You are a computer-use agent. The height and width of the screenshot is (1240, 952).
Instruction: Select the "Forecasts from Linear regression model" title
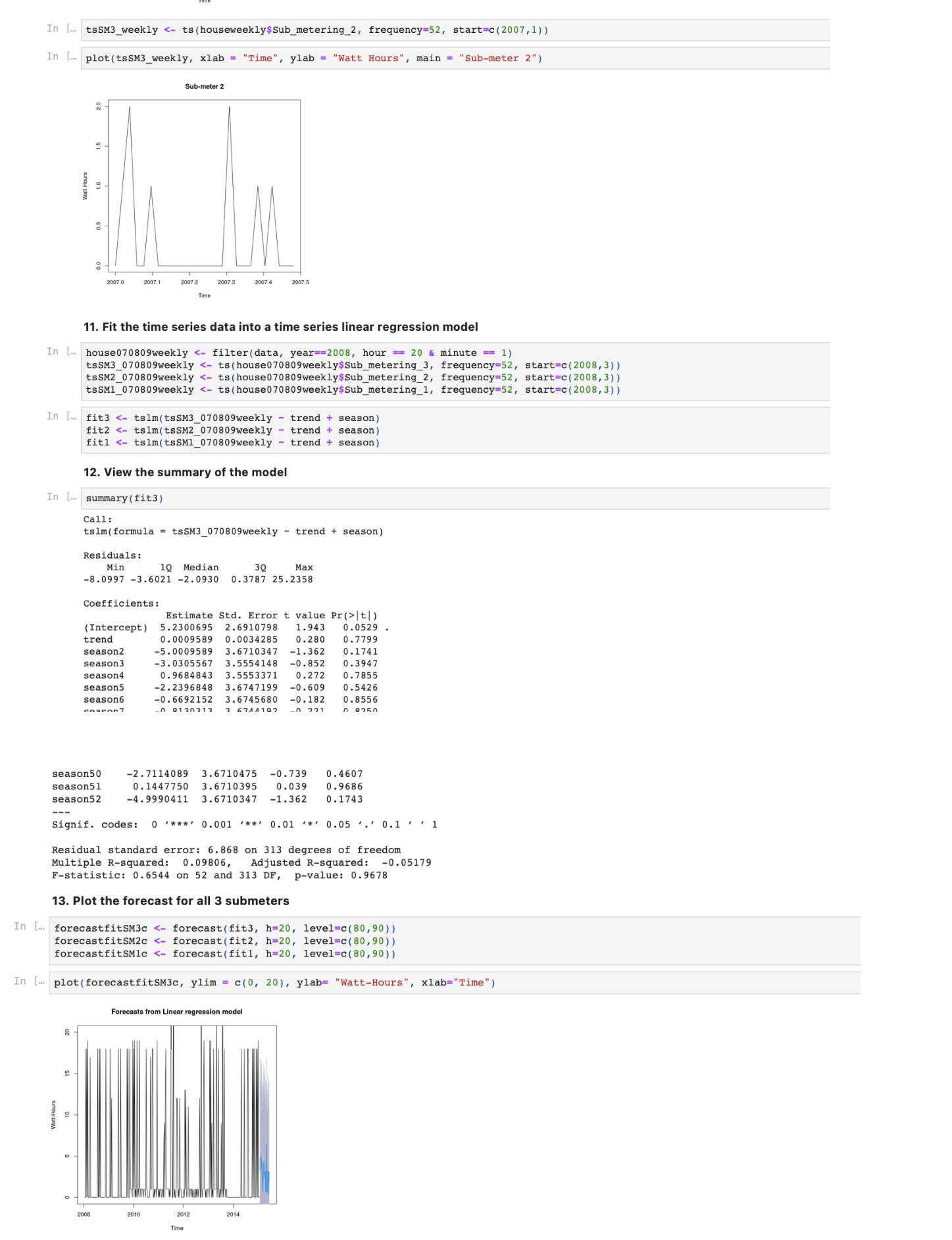click(x=176, y=1012)
